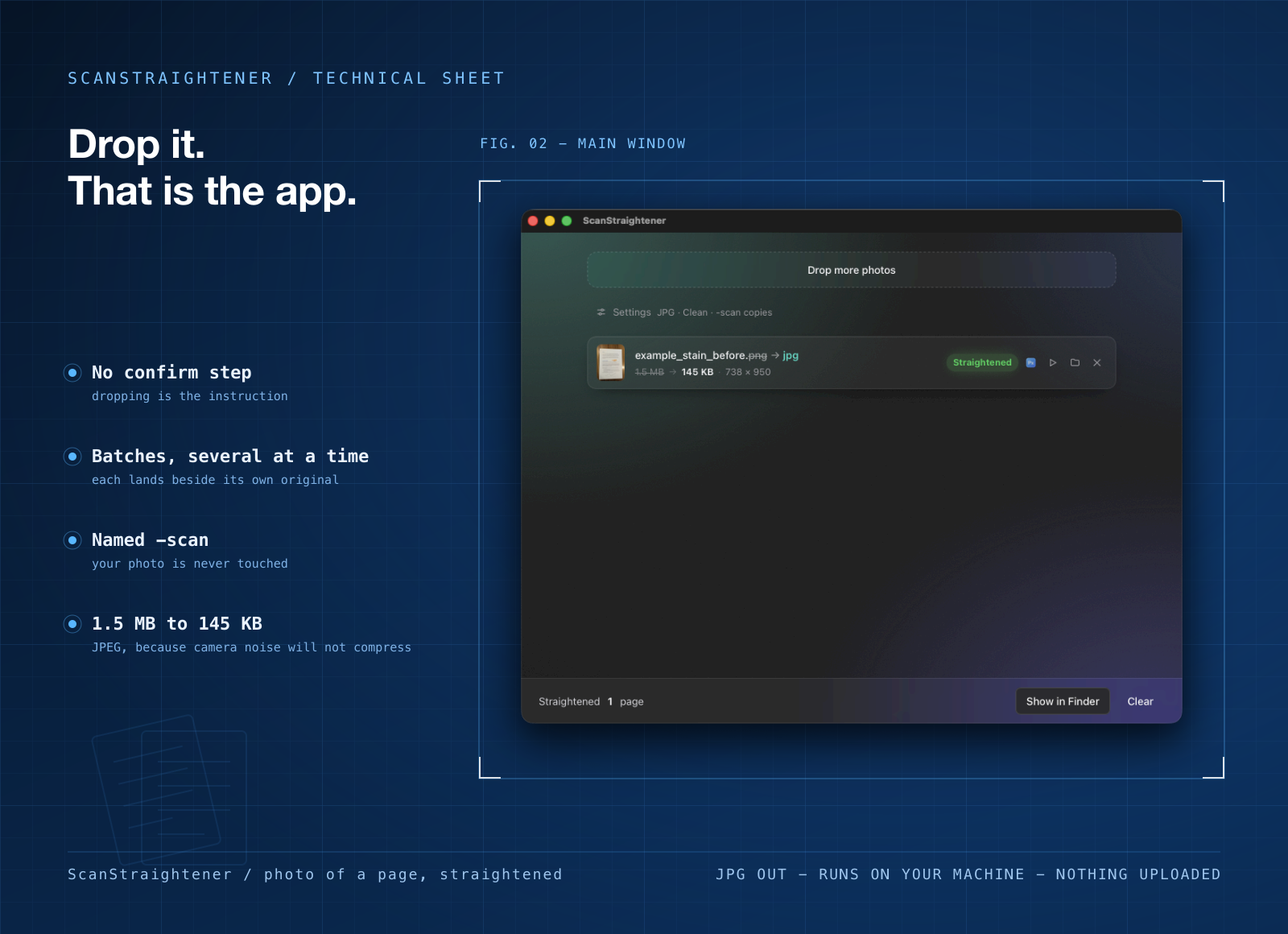The height and width of the screenshot is (934, 1288).
Task: Click the ScanStraightener window title
Action: tap(625, 221)
